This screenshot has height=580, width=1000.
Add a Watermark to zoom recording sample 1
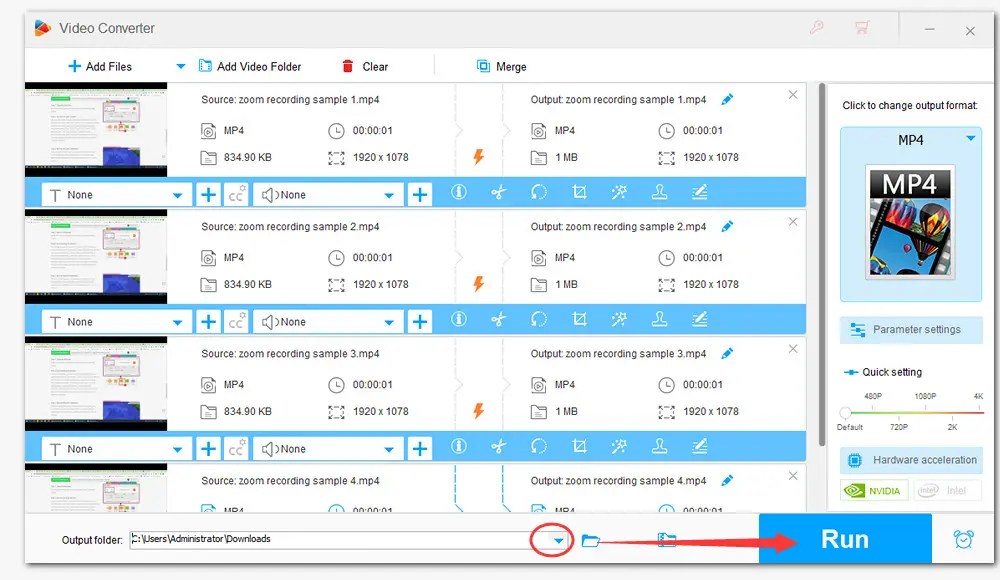tap(661, 194)
